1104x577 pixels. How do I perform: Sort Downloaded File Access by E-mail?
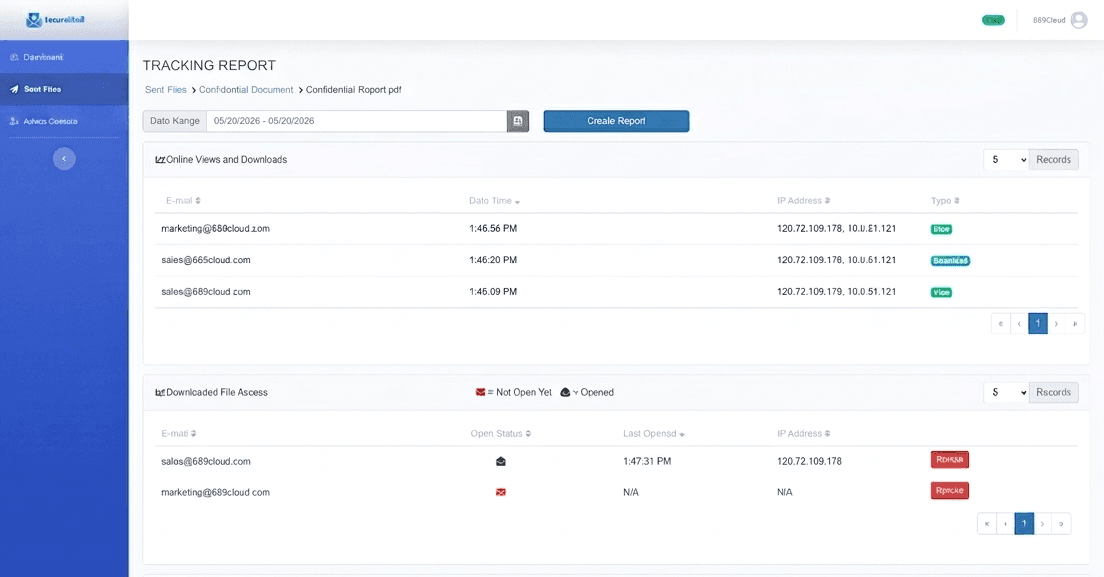tap(179, 433)
